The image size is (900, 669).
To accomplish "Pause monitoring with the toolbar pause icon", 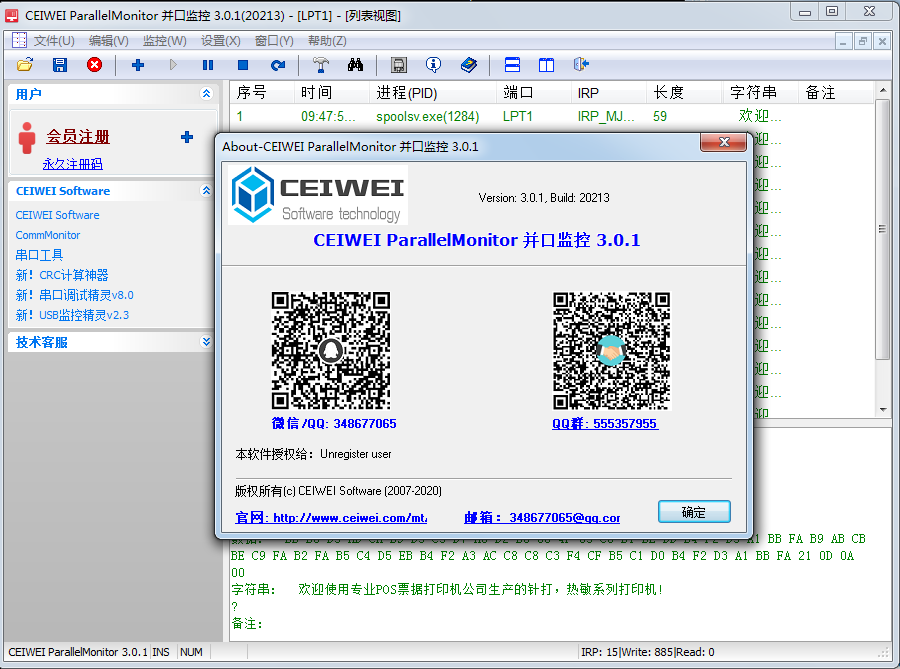I will 208,65.
